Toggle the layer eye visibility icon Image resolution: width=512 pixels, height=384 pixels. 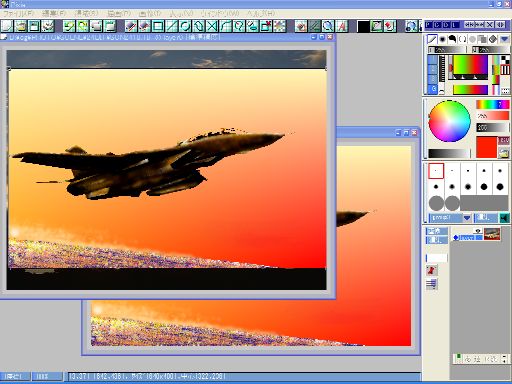(478, 231)
